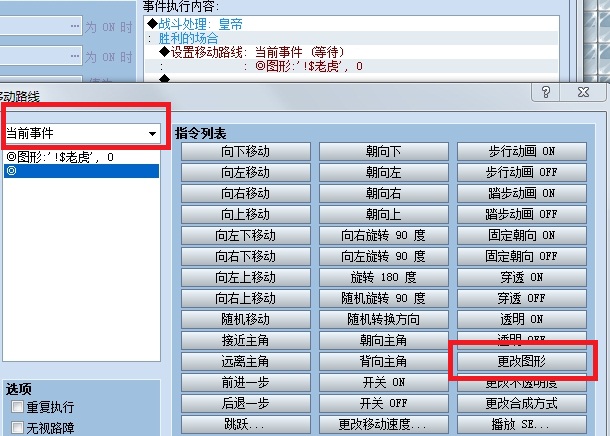Add the 向右上移动 command

point(245,298)
